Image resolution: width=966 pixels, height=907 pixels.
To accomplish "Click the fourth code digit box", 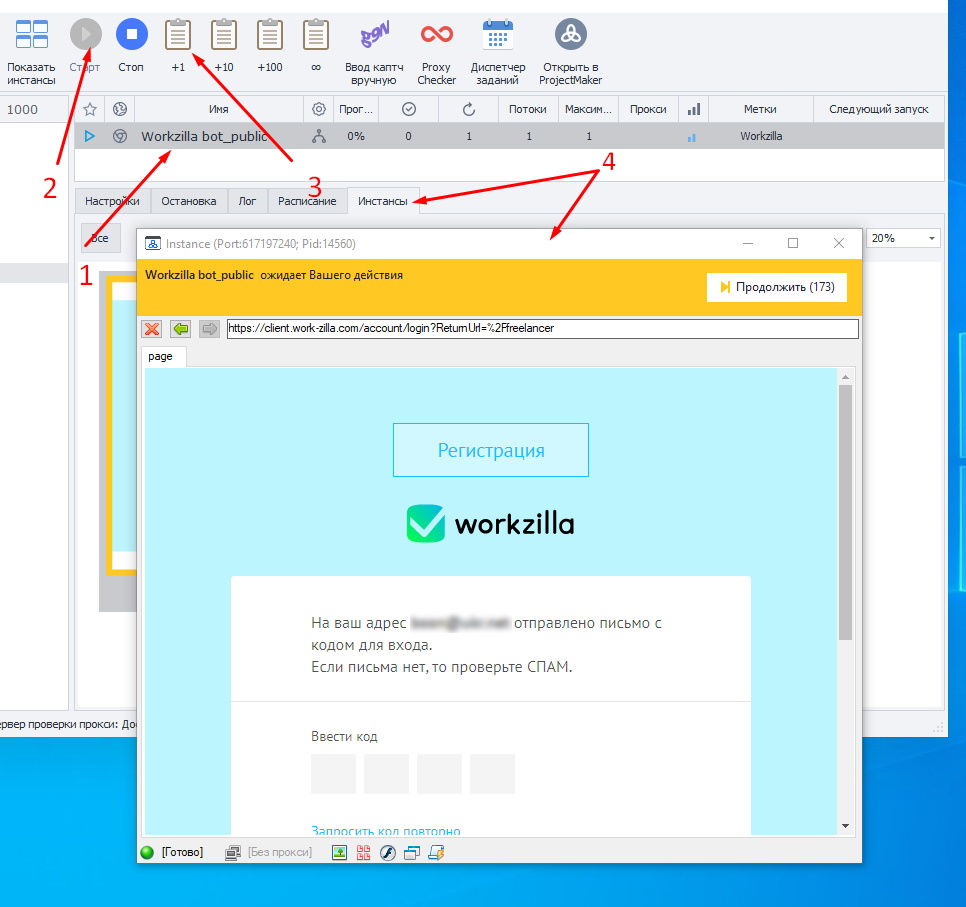I will (492, 773).
